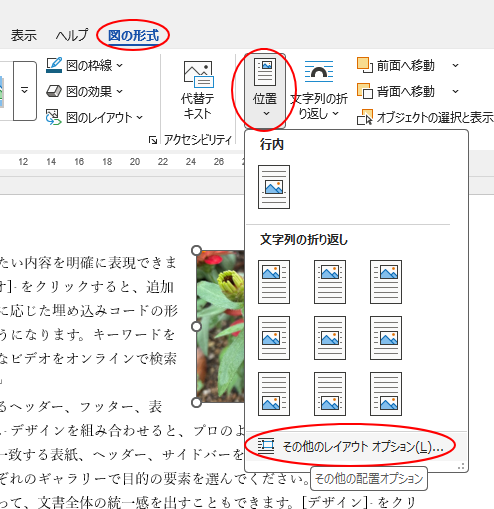Open 図の枠線 dropdown
This screenshot has height=509, width=494.
pos(85,65)
